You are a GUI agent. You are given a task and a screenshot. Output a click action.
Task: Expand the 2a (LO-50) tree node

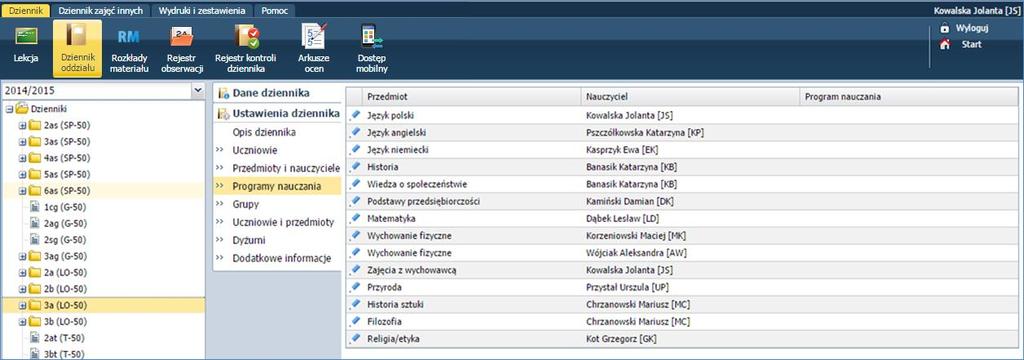(x=22, y=272)
